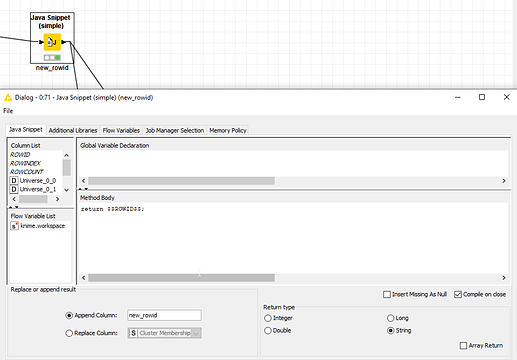Select ROWCOUNT in the Column List

coord(27,172)
